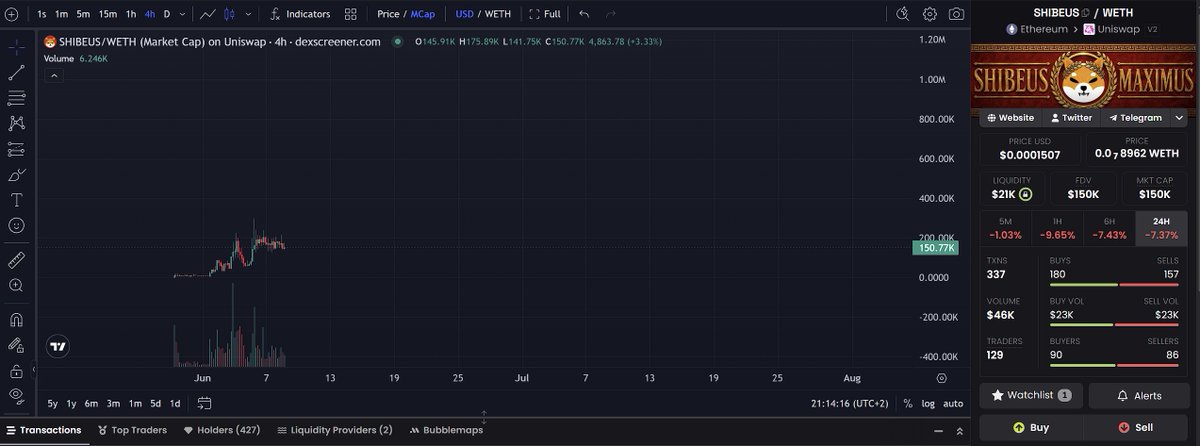1200x446 pixels.
Task: Set the chart interval to 1s
Action: (41, 15)
